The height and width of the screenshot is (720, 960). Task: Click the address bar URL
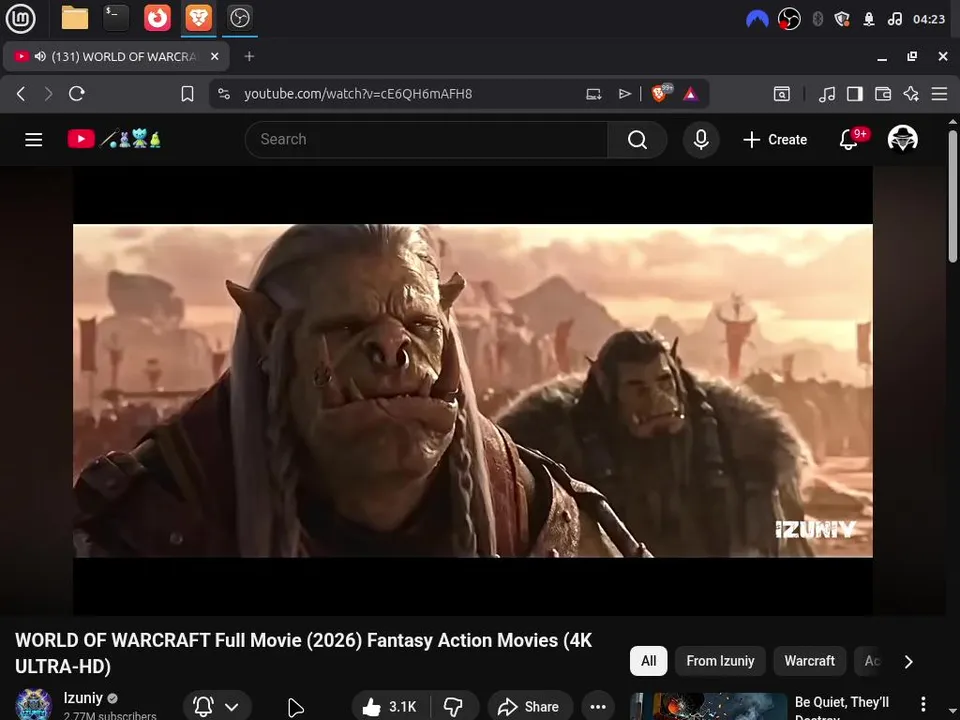pyautogui.click(x=358, y=94)
